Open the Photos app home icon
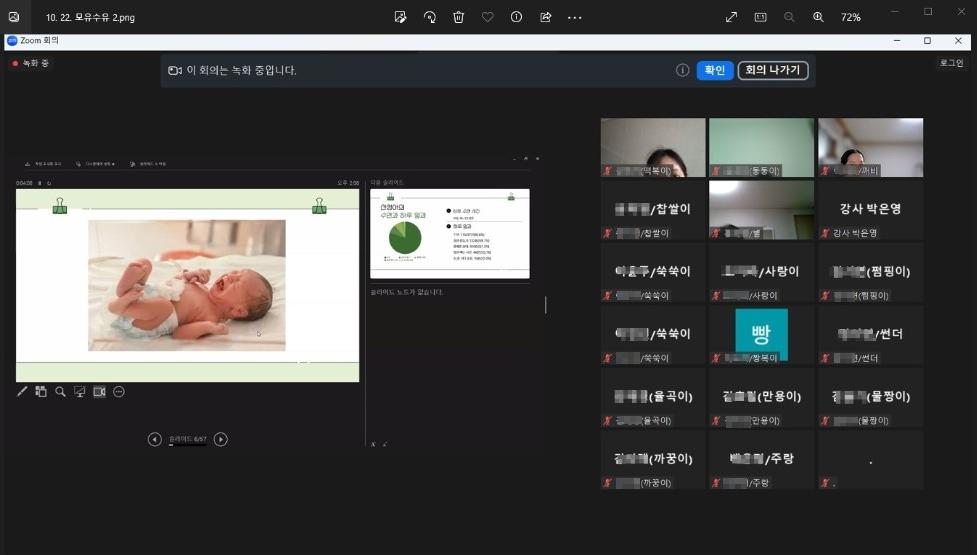 pyautogui.click(x=14, y=17)
